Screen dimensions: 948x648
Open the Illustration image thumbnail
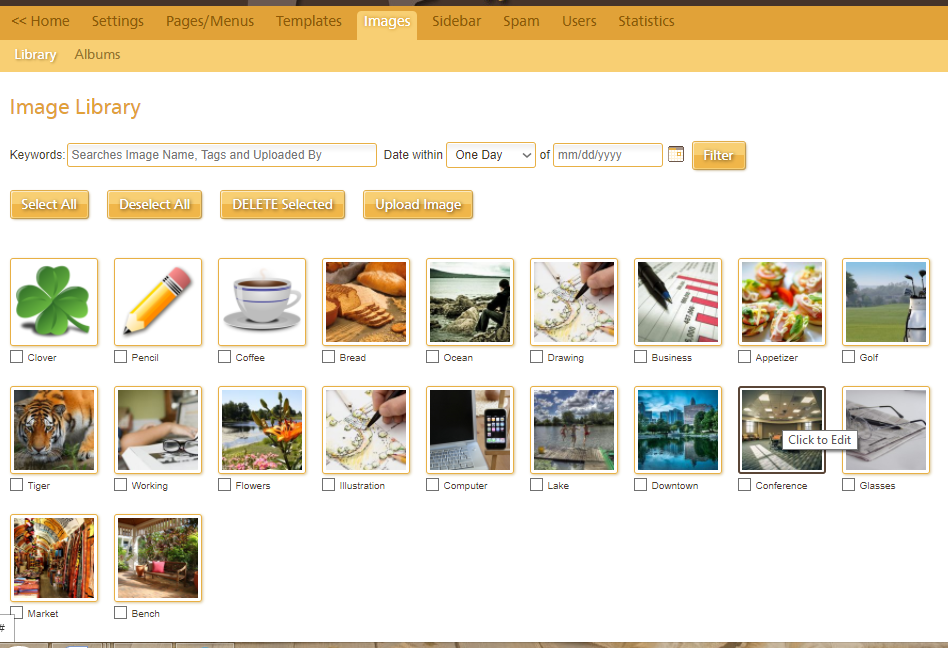pos(366,430)
